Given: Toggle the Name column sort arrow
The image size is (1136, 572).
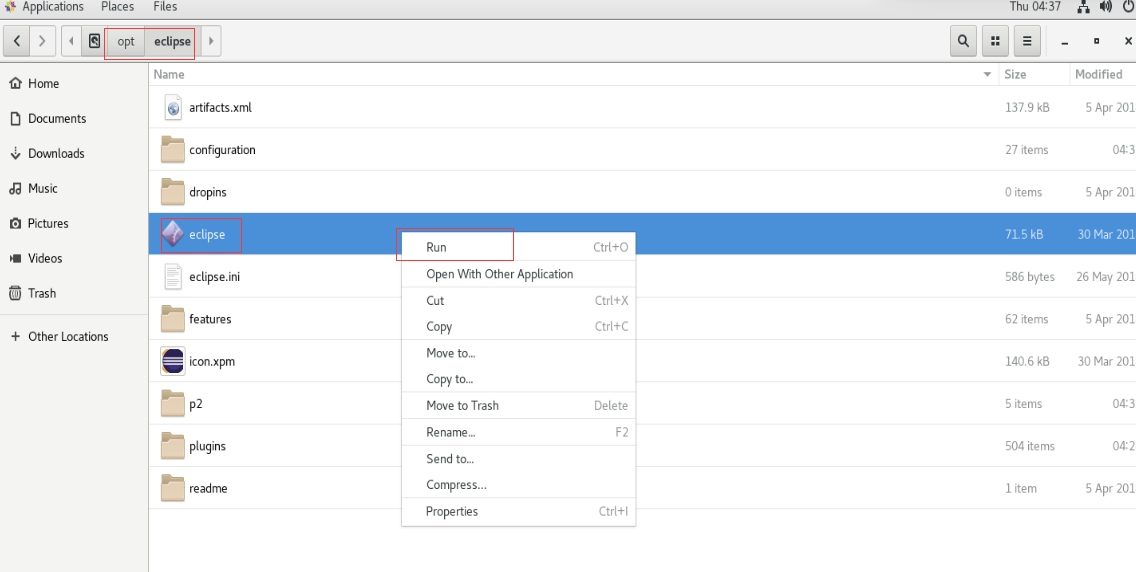Looking at the screenshot, I should tap(987, 75).
